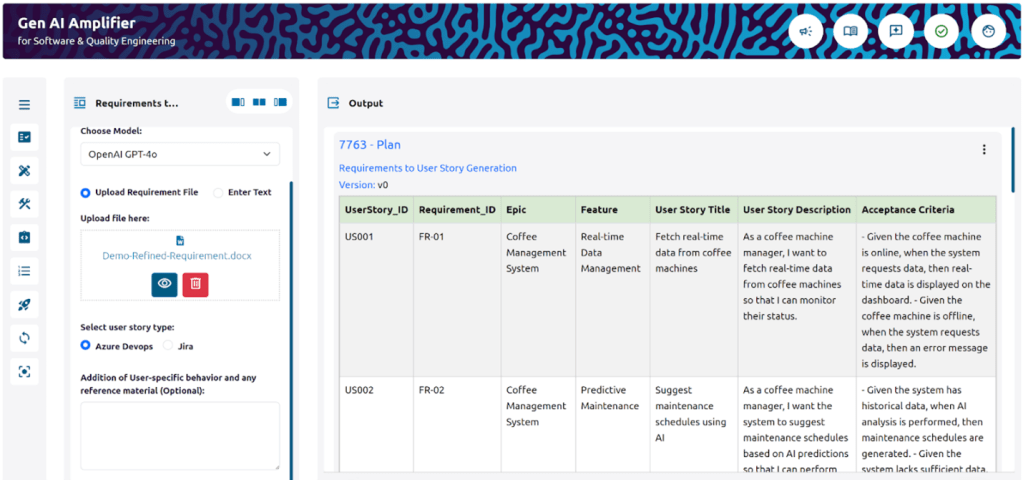Preview uploaded file with eye button

(x=164, y=284)
